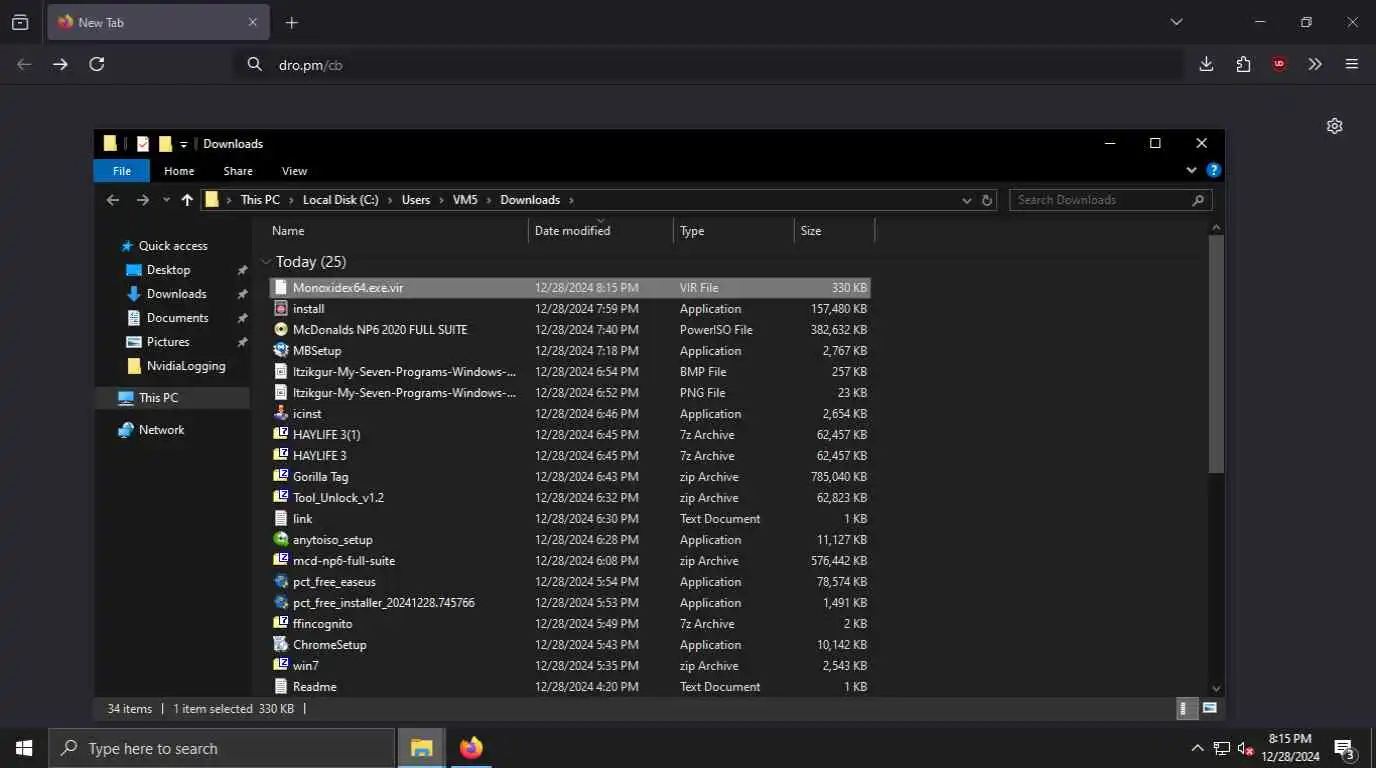Screen dimensions: 1376x768
Task: Select the Monoxidex64.exe.vir file
Action: 570,288
